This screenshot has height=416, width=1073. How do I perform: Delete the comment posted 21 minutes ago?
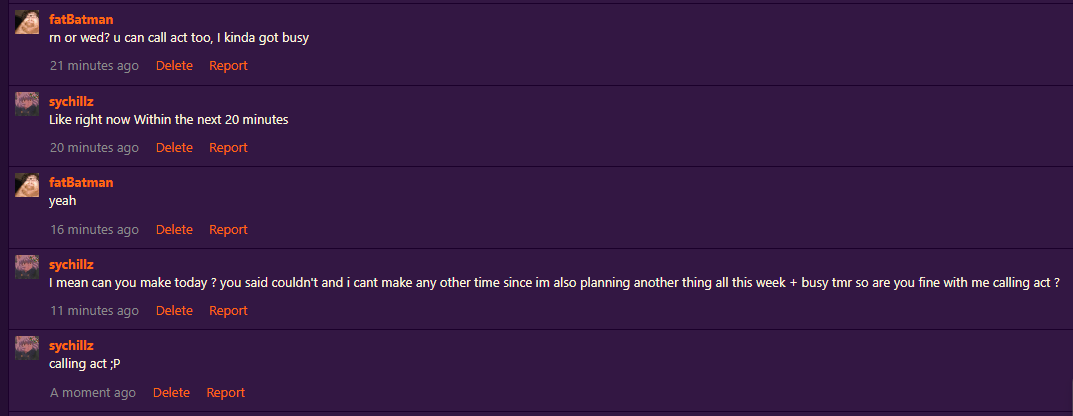[174, 66]
